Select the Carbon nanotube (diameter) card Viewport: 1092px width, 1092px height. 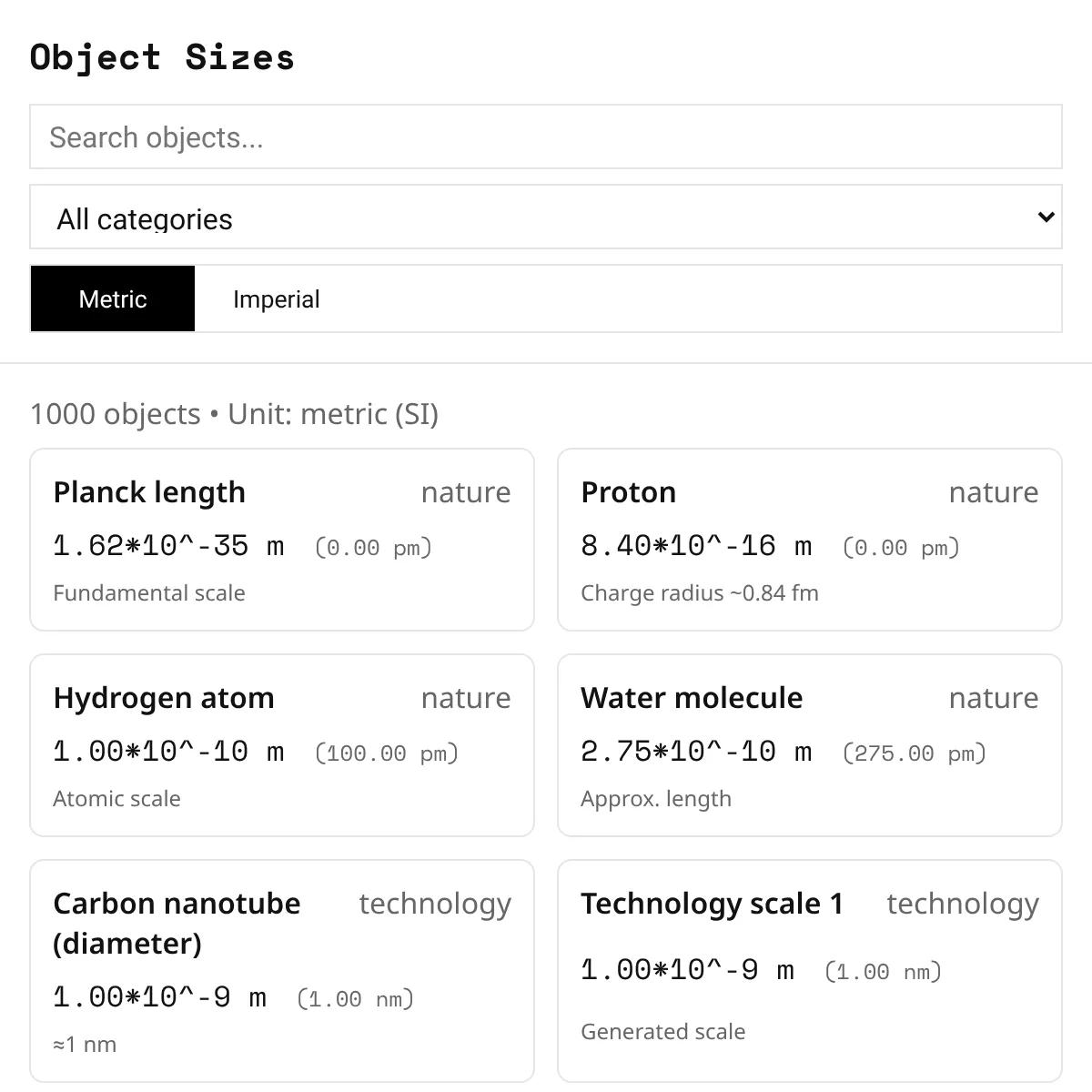pos(282,970)
